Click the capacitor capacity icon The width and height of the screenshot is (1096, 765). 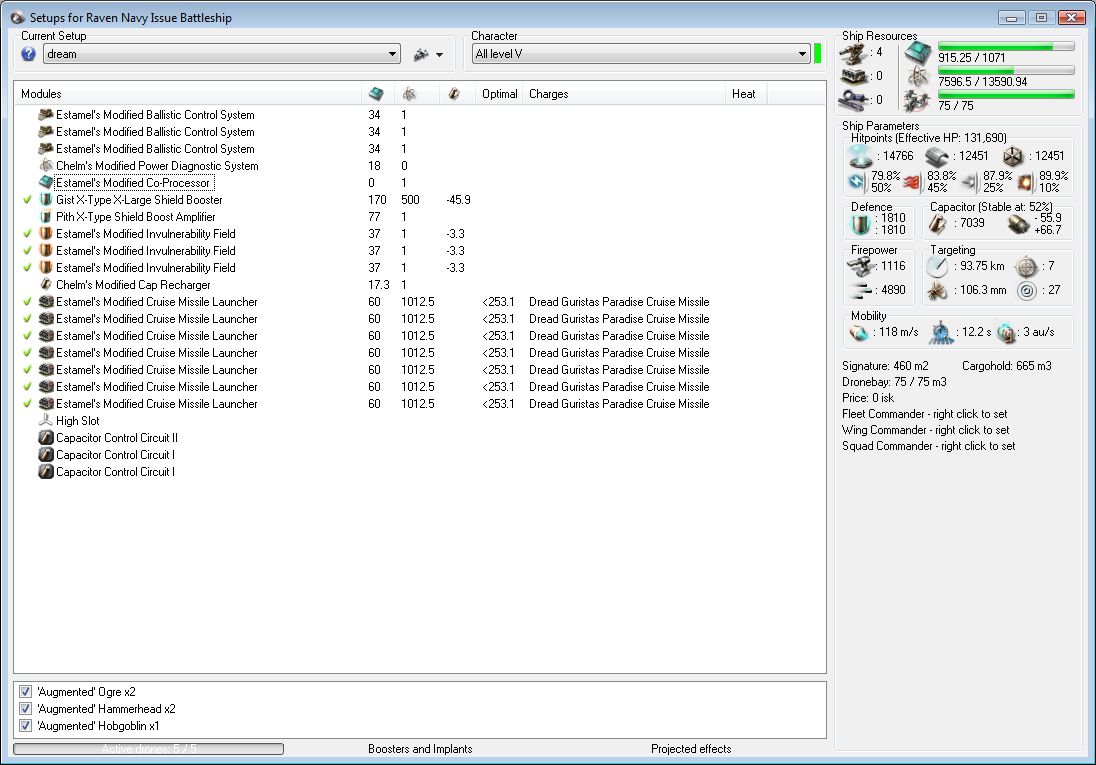[x=938, y=224]
